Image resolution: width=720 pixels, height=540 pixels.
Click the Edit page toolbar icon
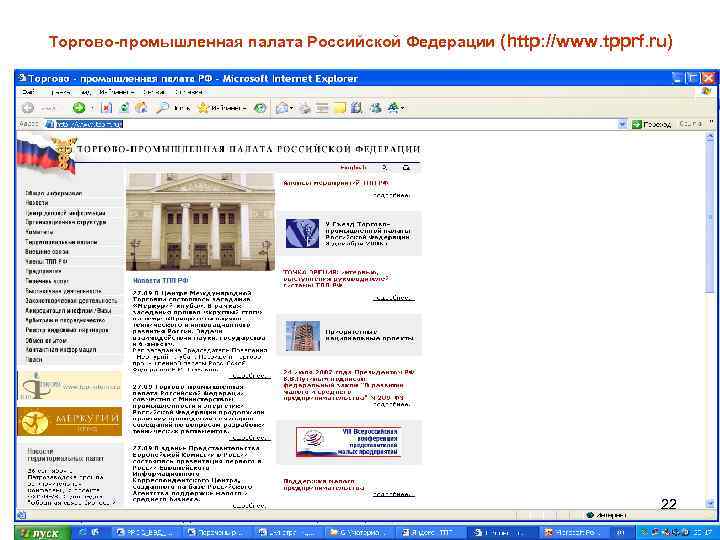click(x=323, y=108)
